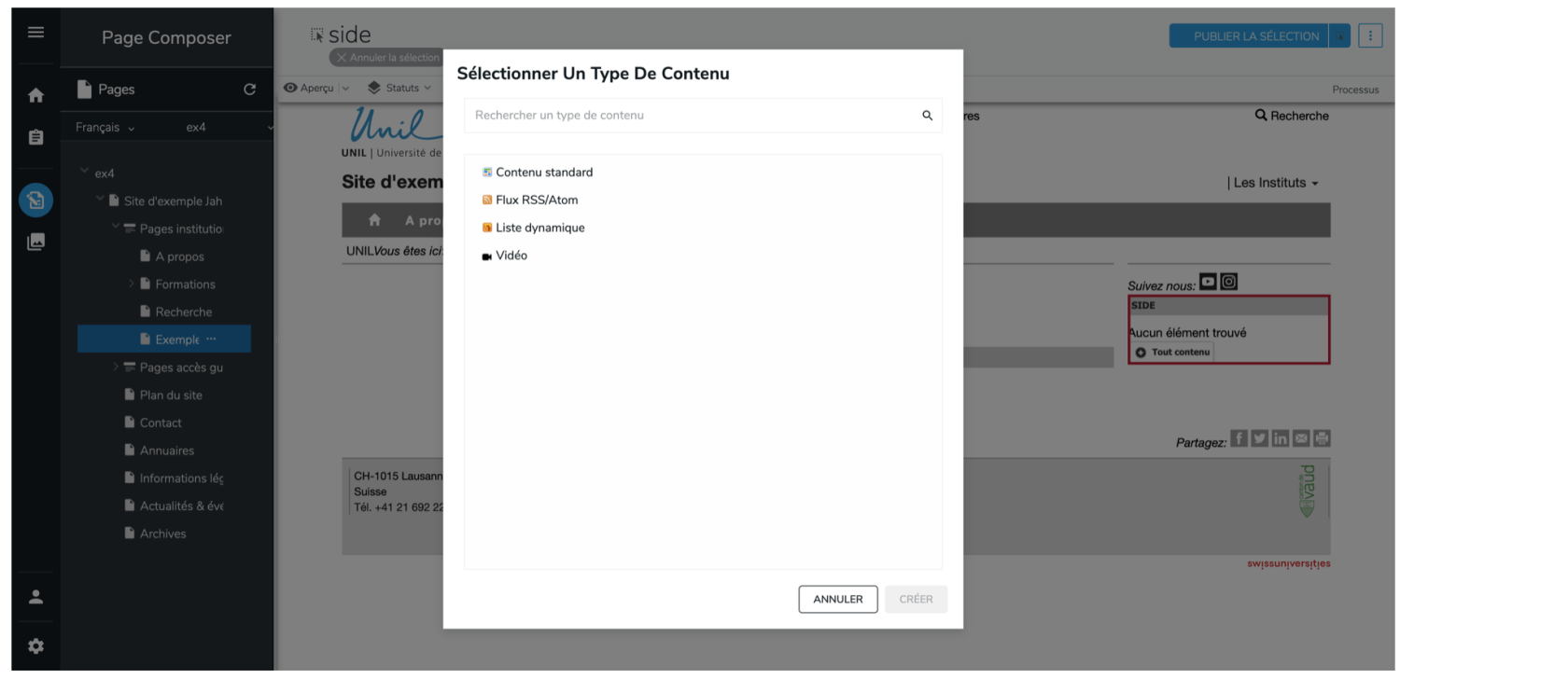Open the media library icon in sidebar

pyautogui.click(x=35, y=242)
